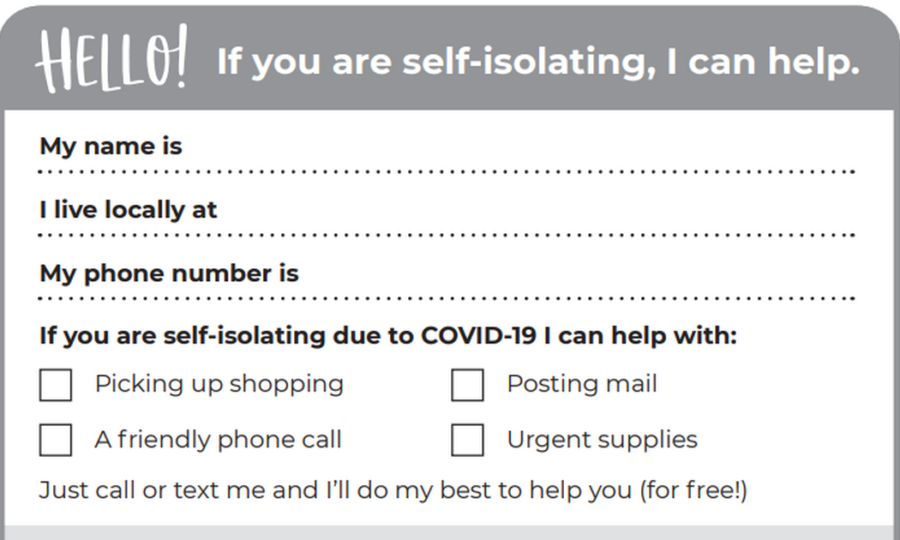Check the Posting mail box
The height and width of the screenshot is (540, 900).
467,384
